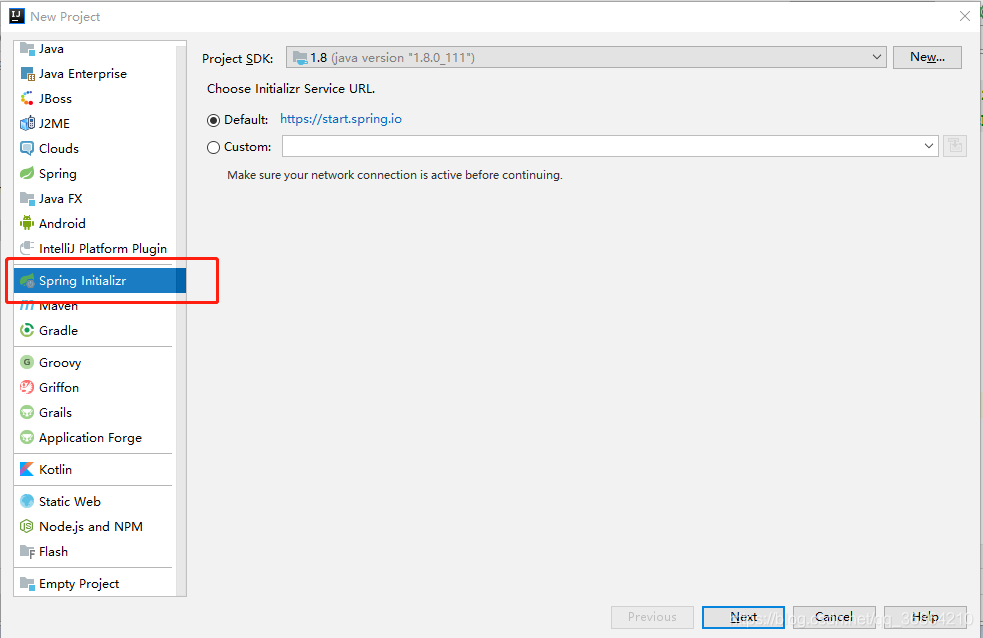Select the Spring Initializr entry

[100, 281]
